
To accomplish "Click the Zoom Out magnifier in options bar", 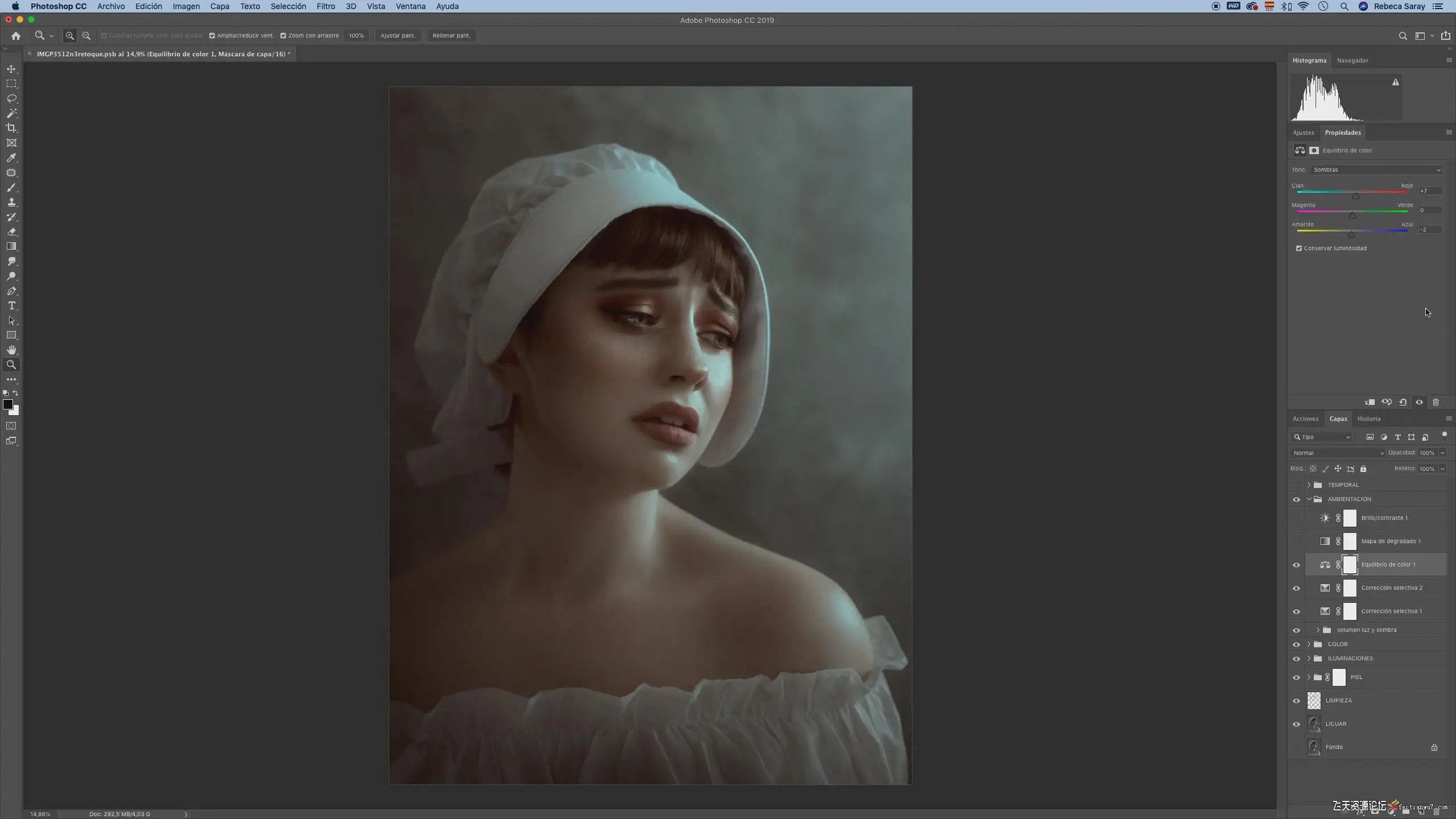I will coord(86,35).
